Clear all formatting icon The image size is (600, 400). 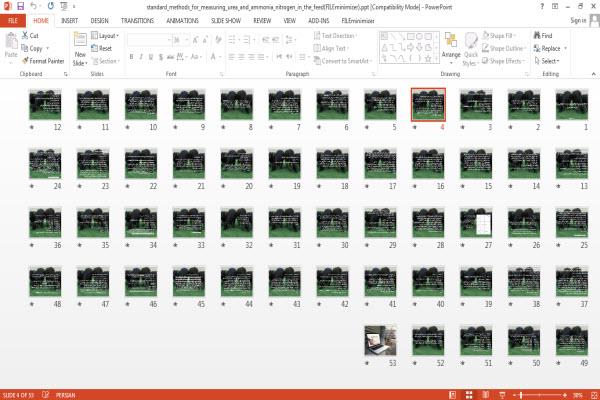[218, 40]
